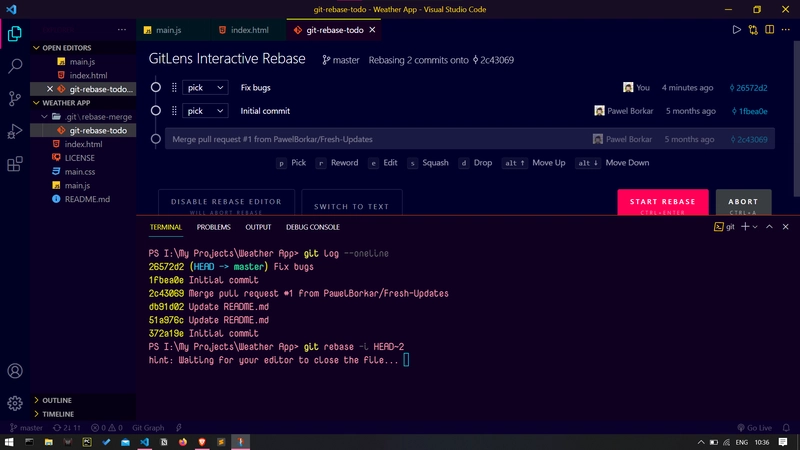Open the pick dropdown for Fix bugs
Screen dimensions: 800x450
pos(205,87)
